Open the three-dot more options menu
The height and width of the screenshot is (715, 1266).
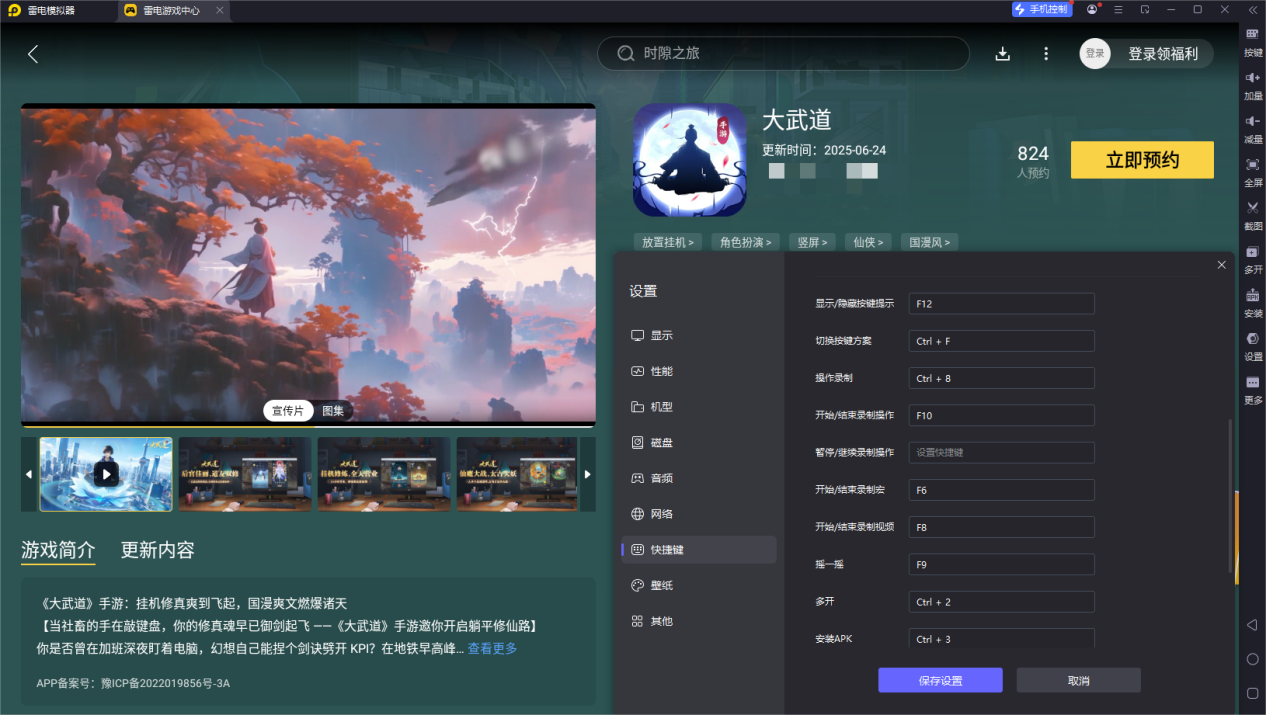[x=1046, y=54]
